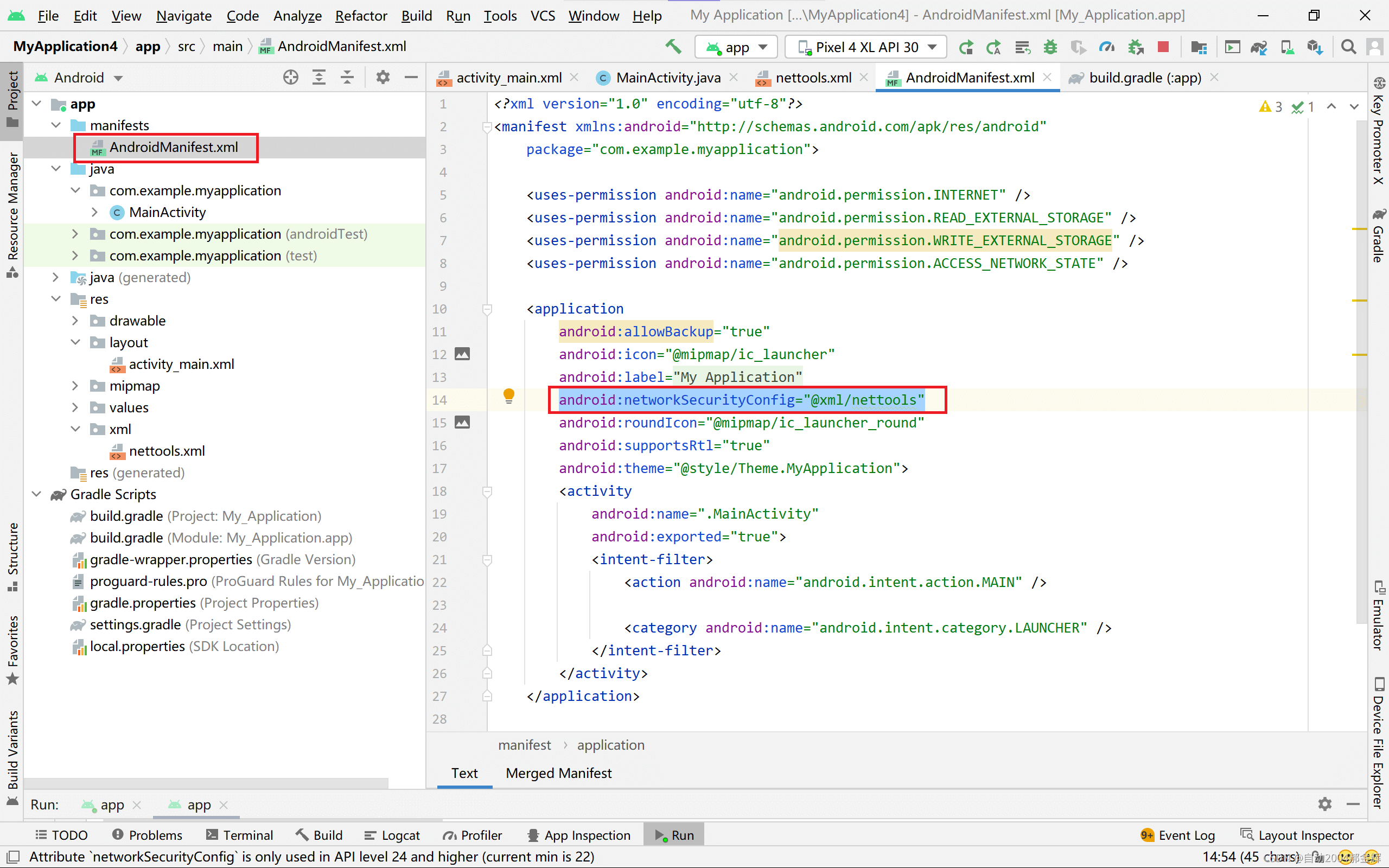Open the Build menu in menu bar
This screenshot has width=1389, height=868.
[416, 15]
